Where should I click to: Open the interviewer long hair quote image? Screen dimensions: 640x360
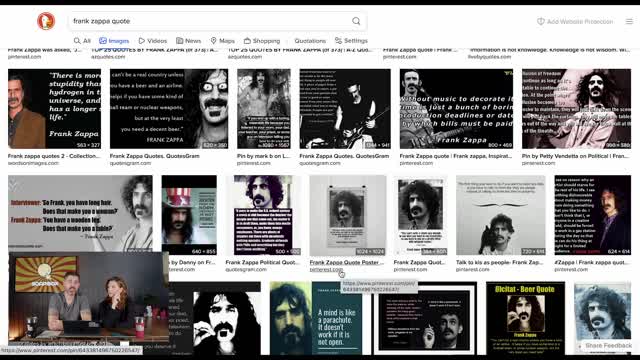[80, 213]
